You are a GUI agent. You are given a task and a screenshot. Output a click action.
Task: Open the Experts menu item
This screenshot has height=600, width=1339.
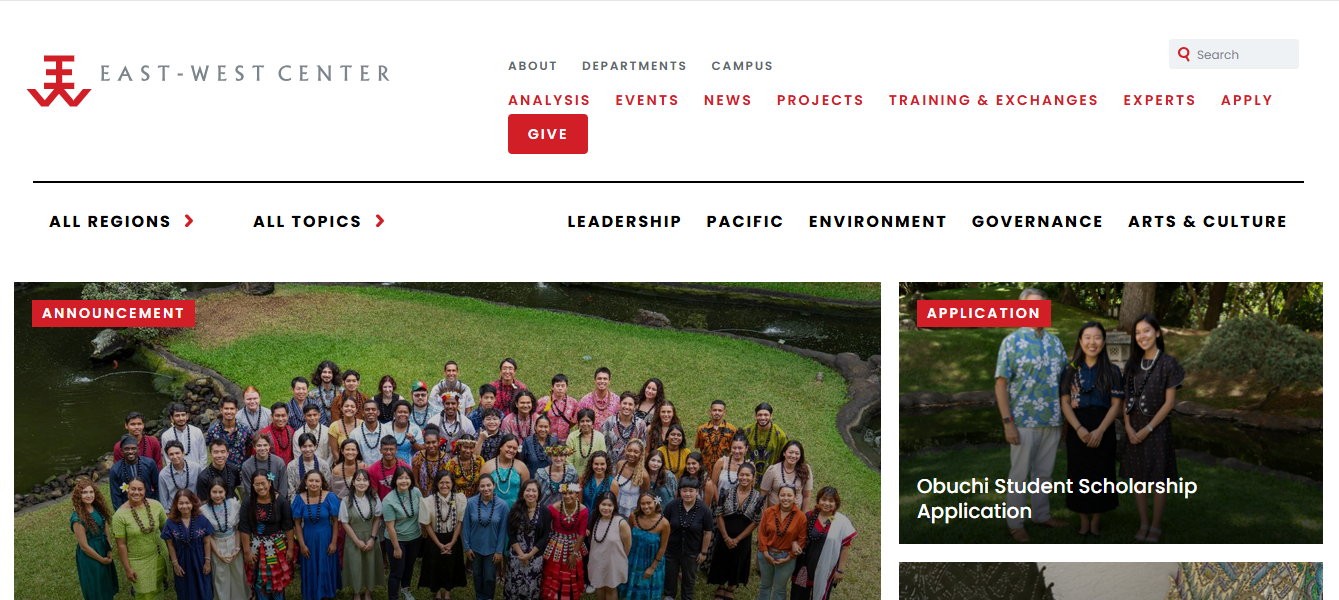point(1159,100)
